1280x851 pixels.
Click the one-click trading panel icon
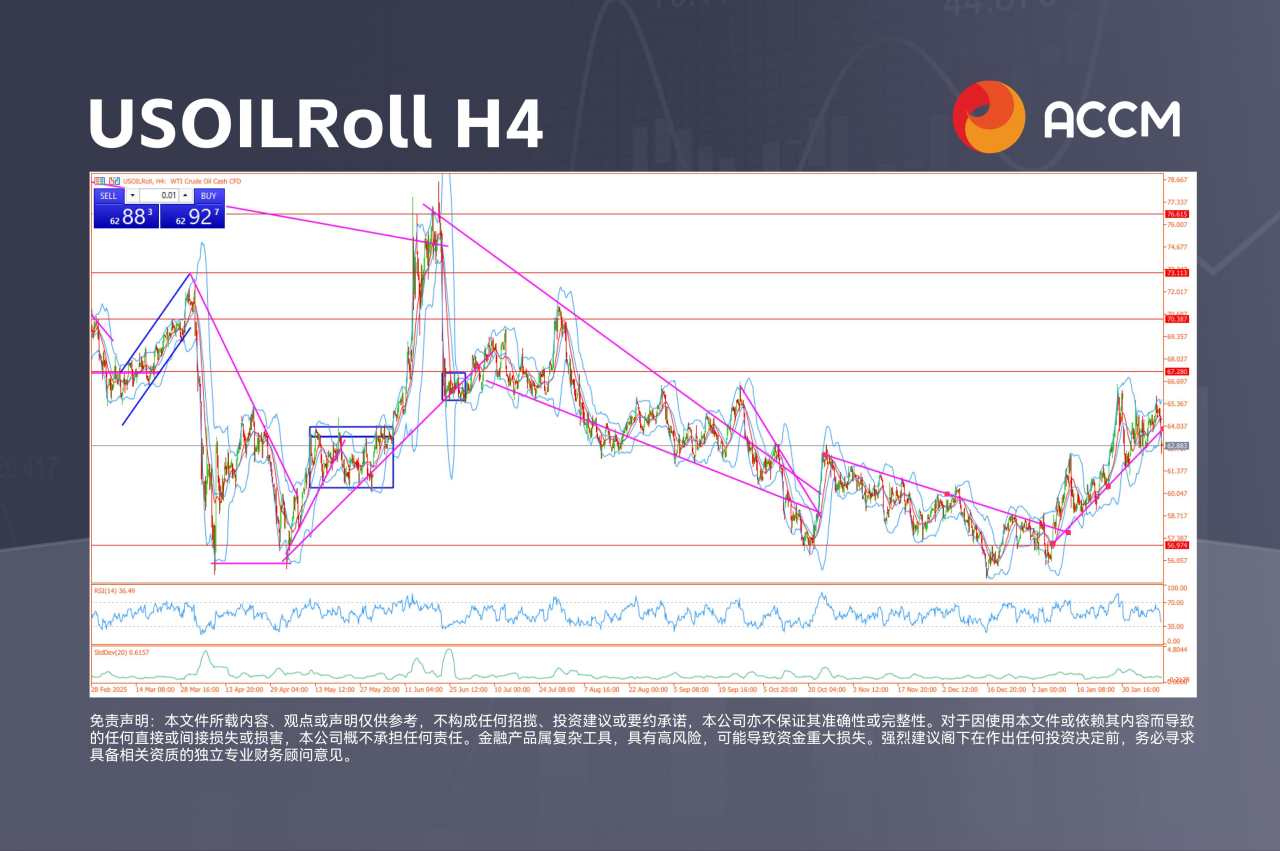(100, 181)
